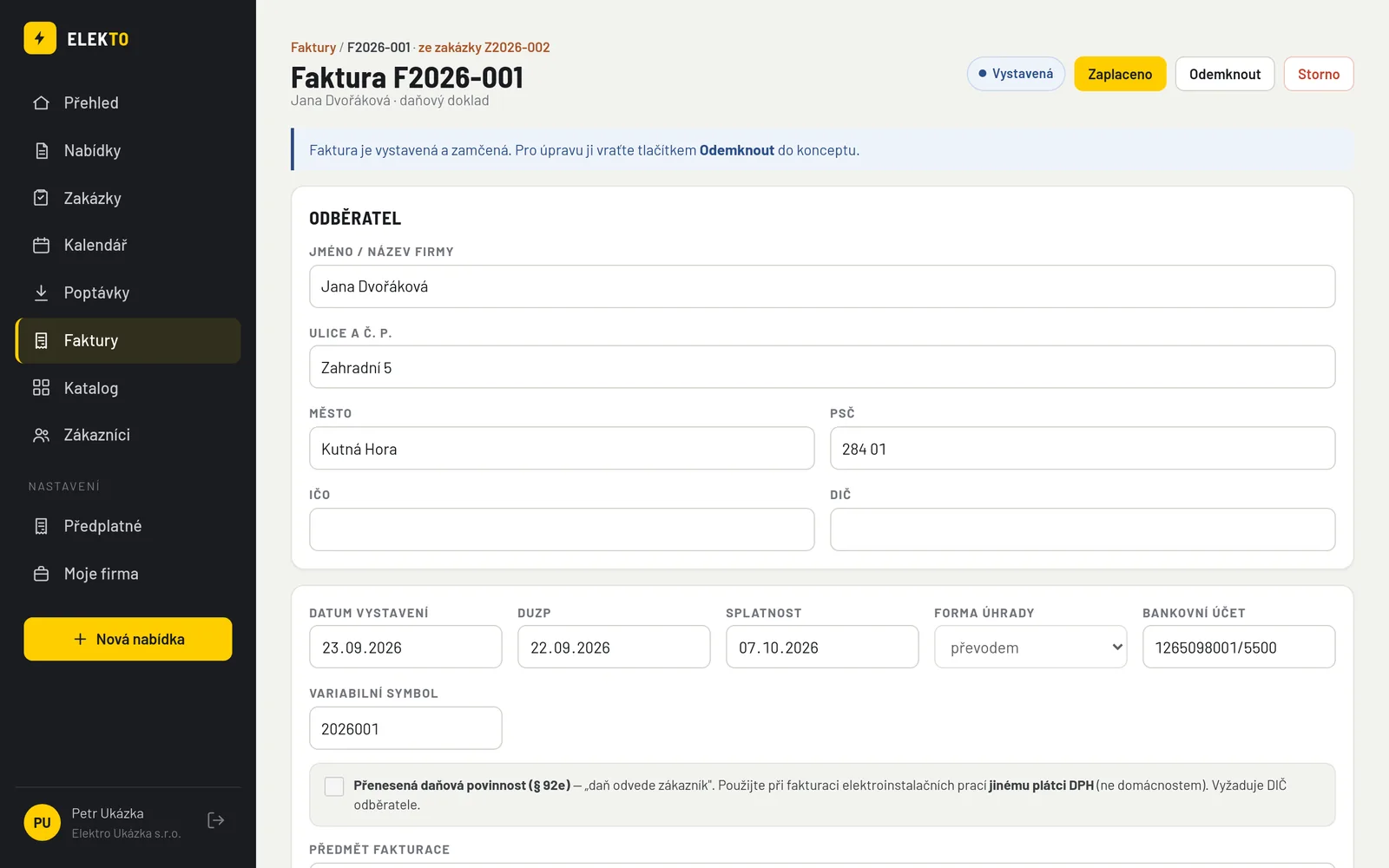Click the empty IČO field
Screen dimensions: 1389x868
click(x=562, y=529)
